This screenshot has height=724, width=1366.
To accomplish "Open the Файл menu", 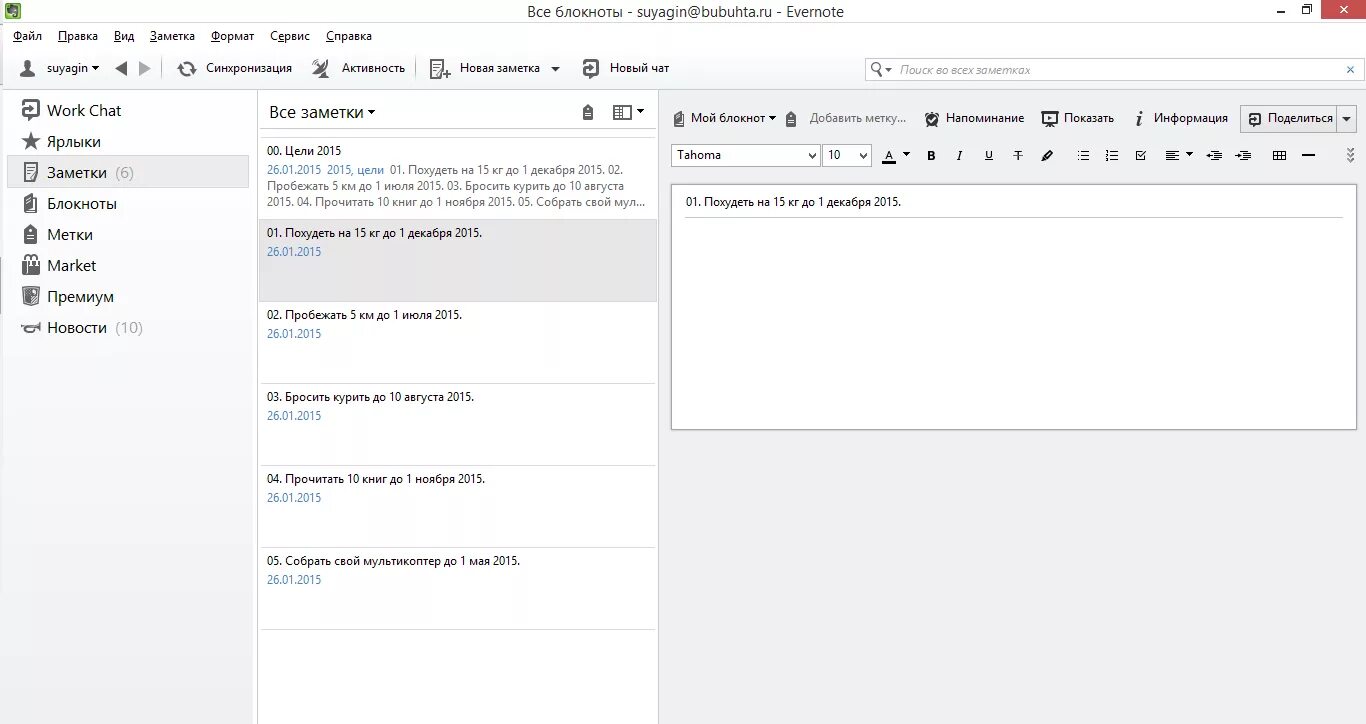I will tap(27, 36).
